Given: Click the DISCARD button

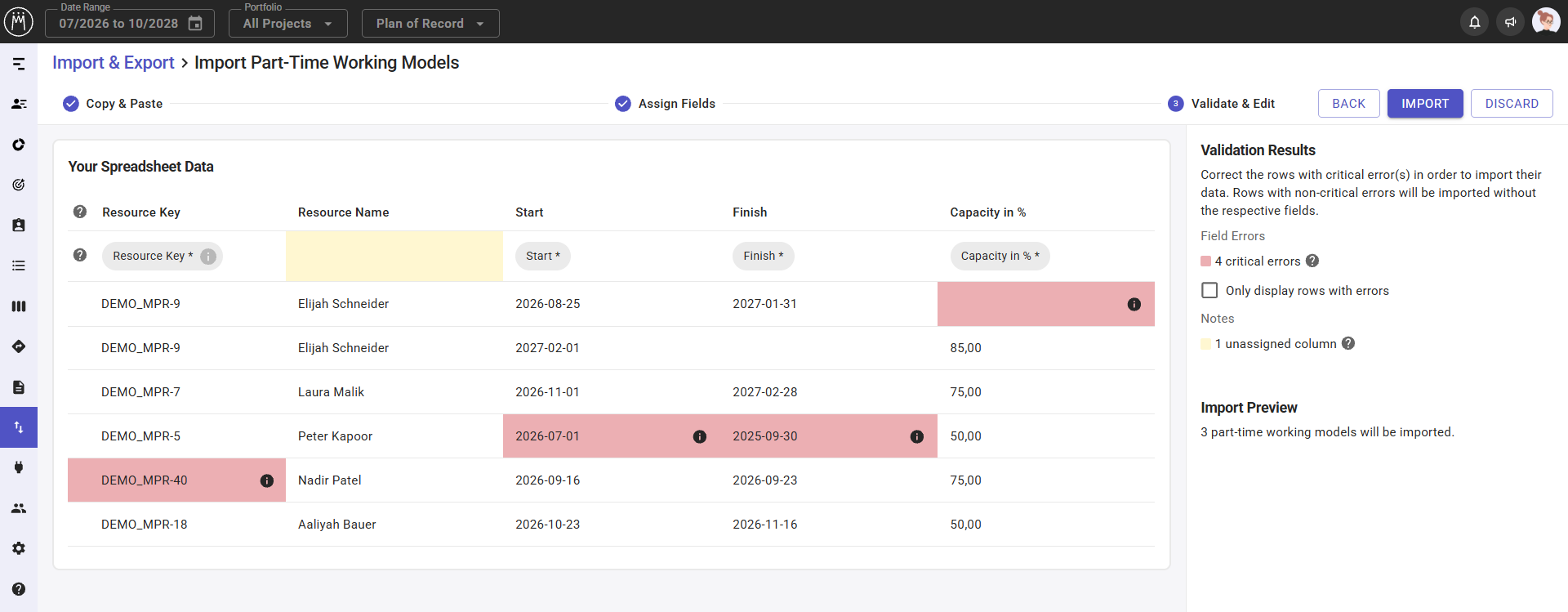Looking at the screenshot, I should pos(1512,104).
